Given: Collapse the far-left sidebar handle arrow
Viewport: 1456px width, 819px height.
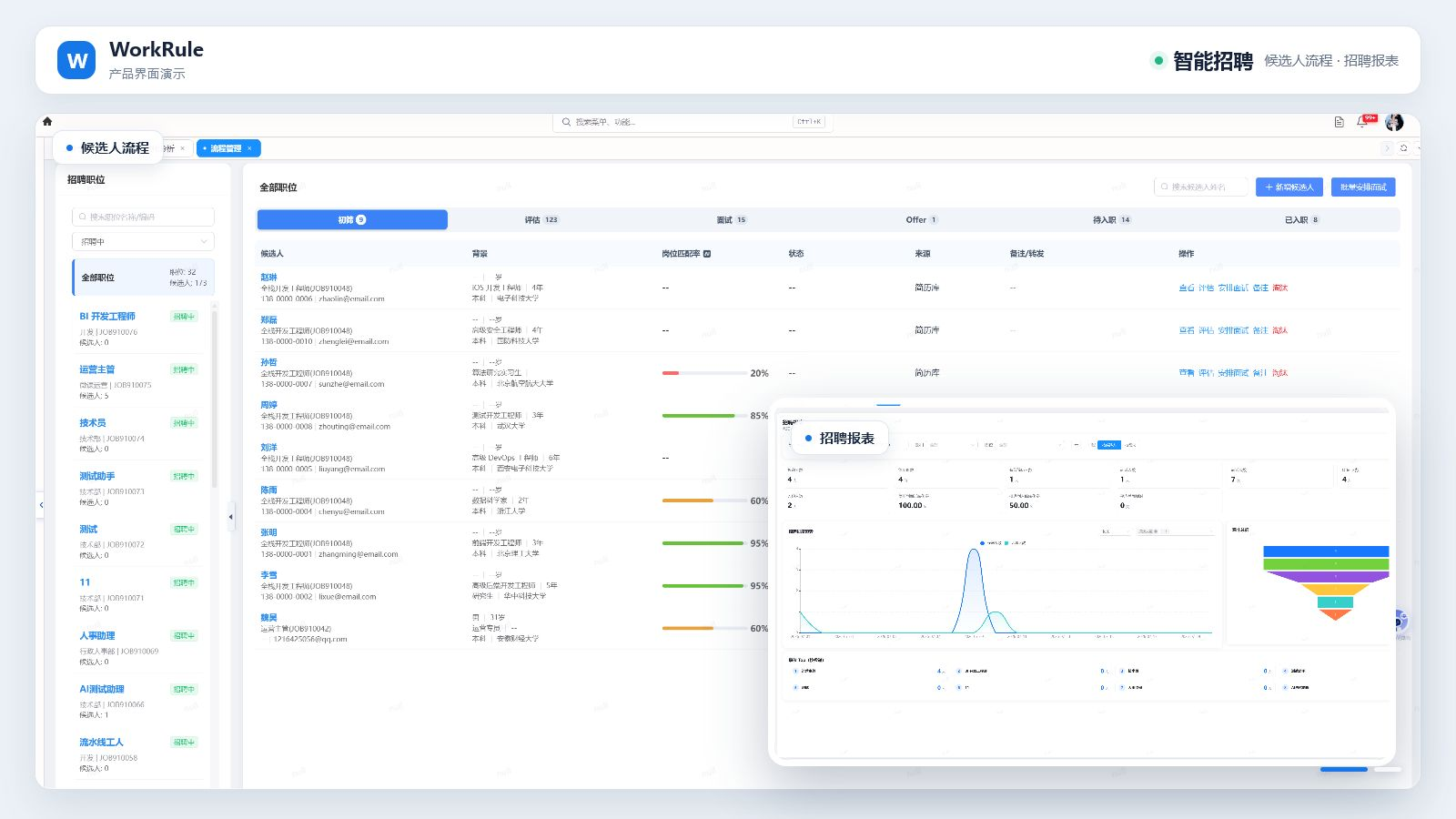Looking at the screenshot, I should pyautogui.click(x=41, y=505).
